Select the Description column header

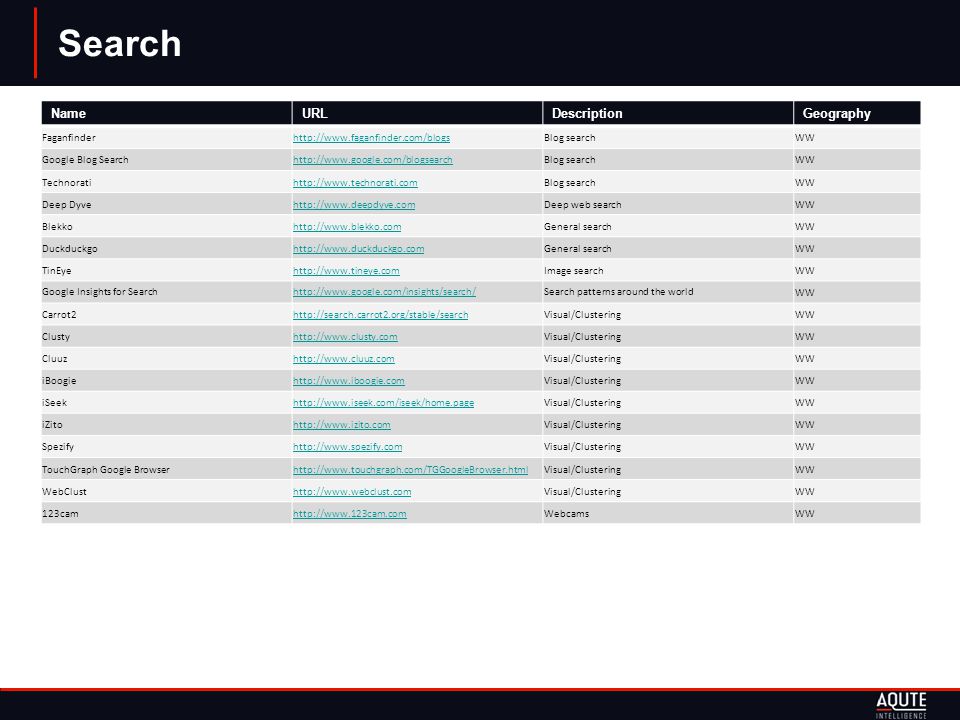coord(668,113)
